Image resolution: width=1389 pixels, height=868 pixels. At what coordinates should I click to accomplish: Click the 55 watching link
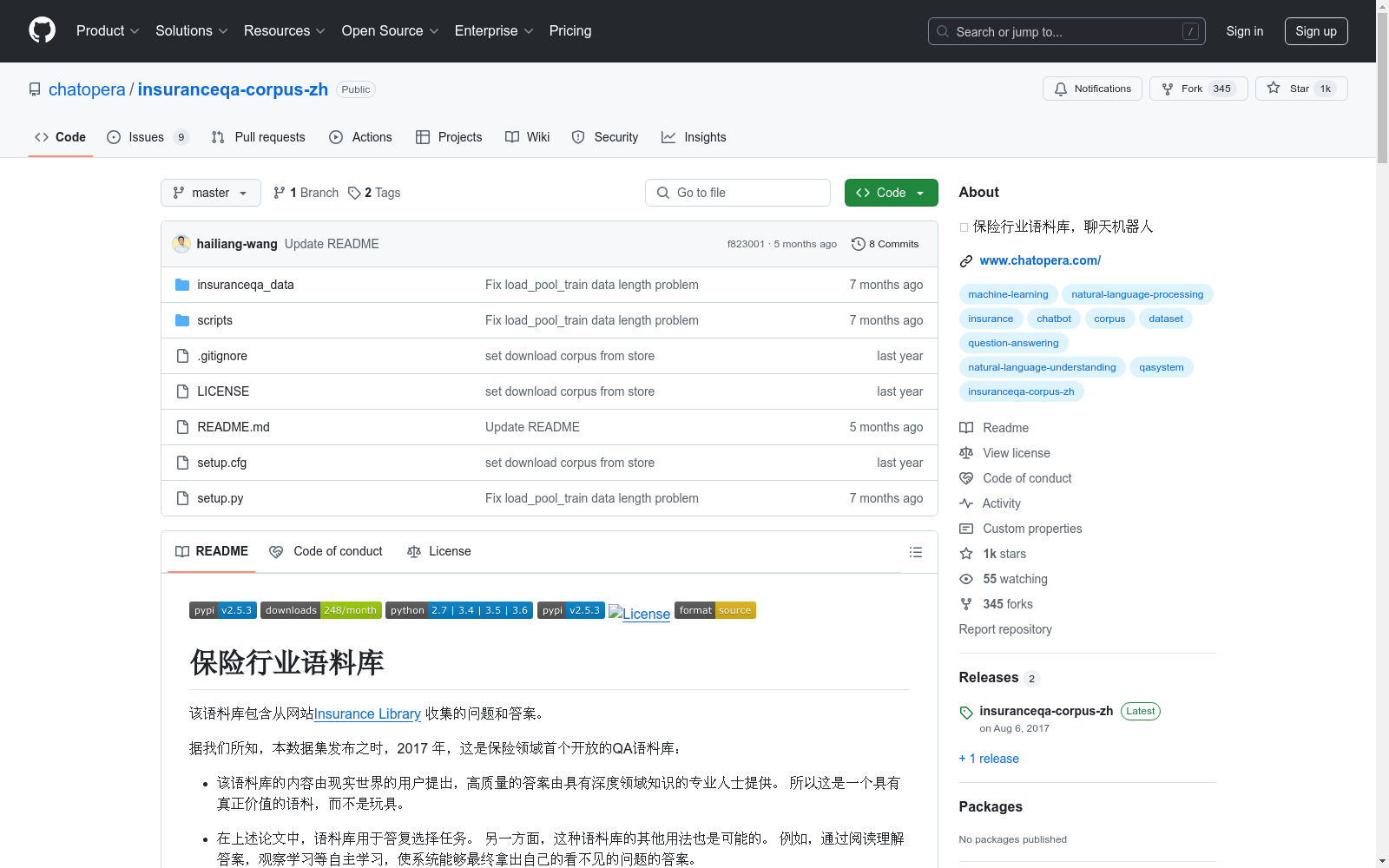pyautogui.click(x=1004, y=579)
